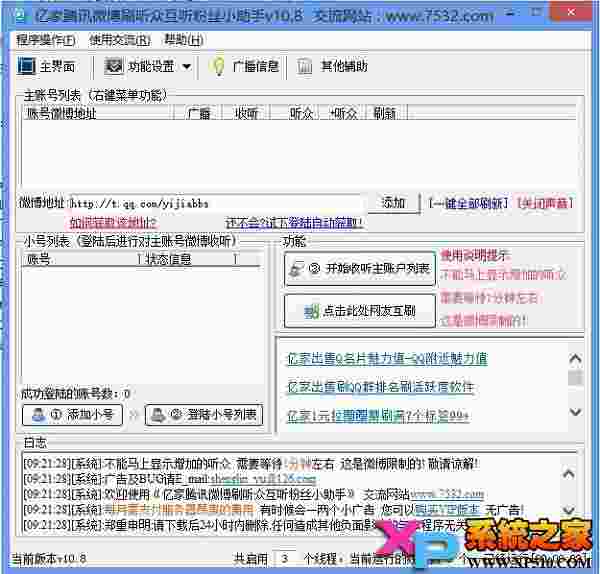
Task: Sort by the 收听 column header
Action: pos(246,113)
